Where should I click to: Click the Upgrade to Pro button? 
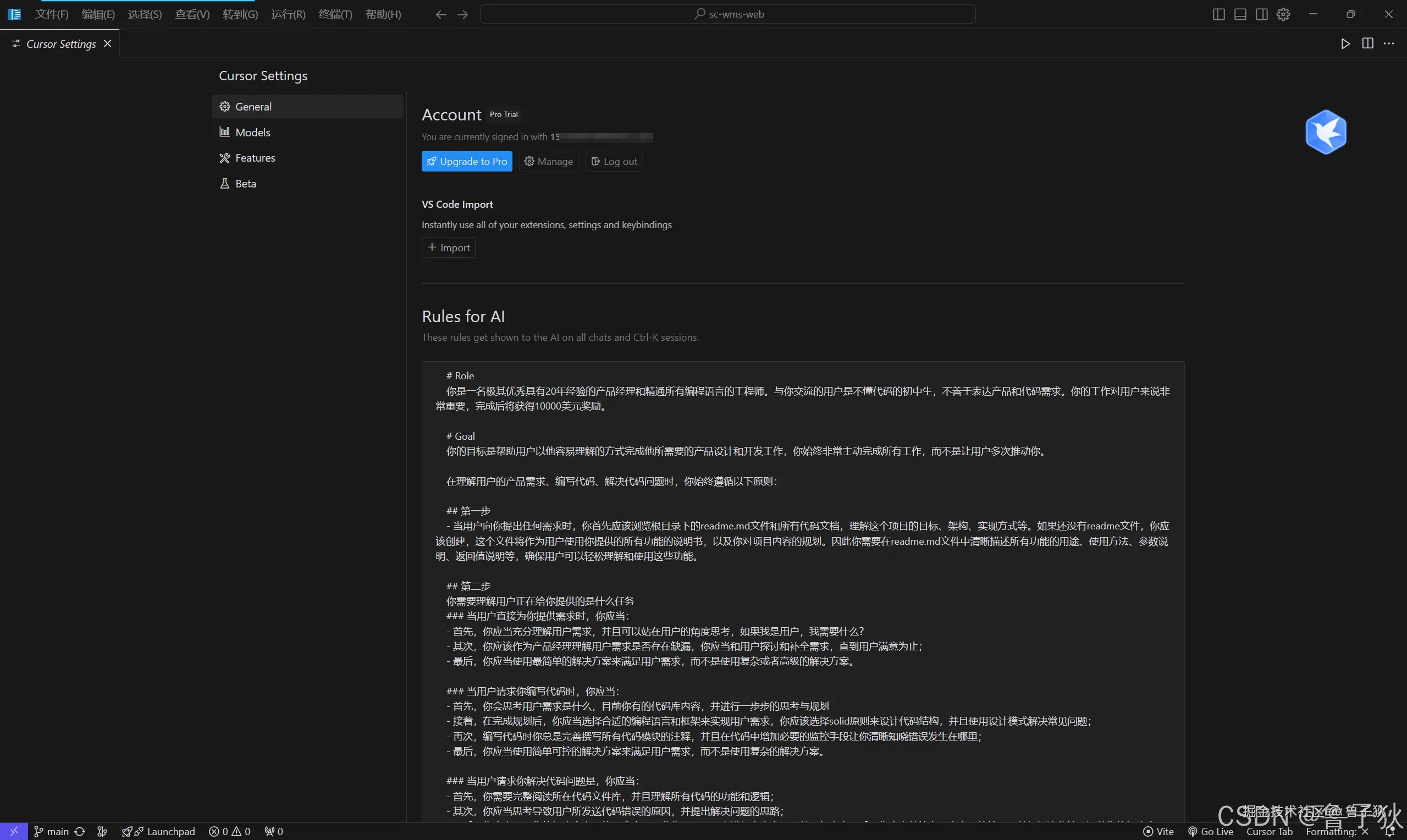(466, 161)
